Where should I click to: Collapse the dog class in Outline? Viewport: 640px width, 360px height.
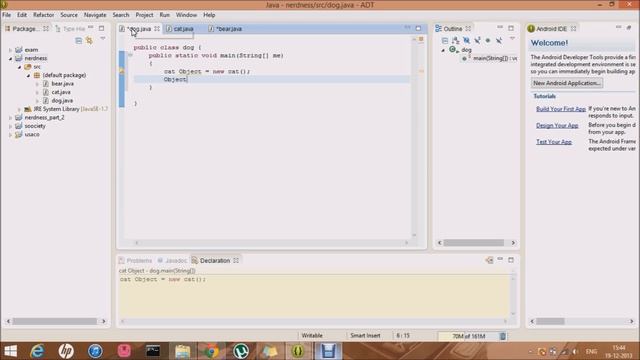pos(443,50)
